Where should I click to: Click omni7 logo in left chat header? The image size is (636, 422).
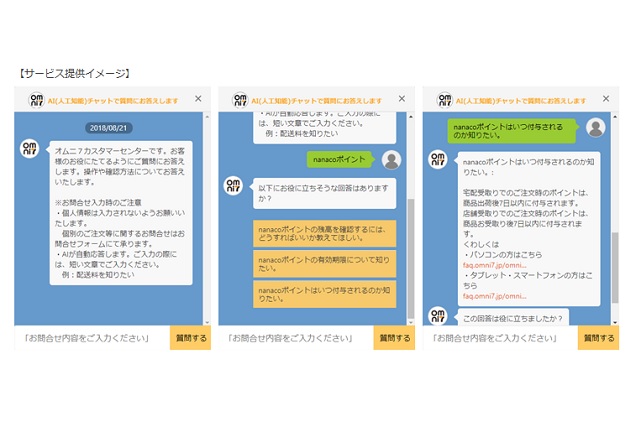click(x=37, y=100)
